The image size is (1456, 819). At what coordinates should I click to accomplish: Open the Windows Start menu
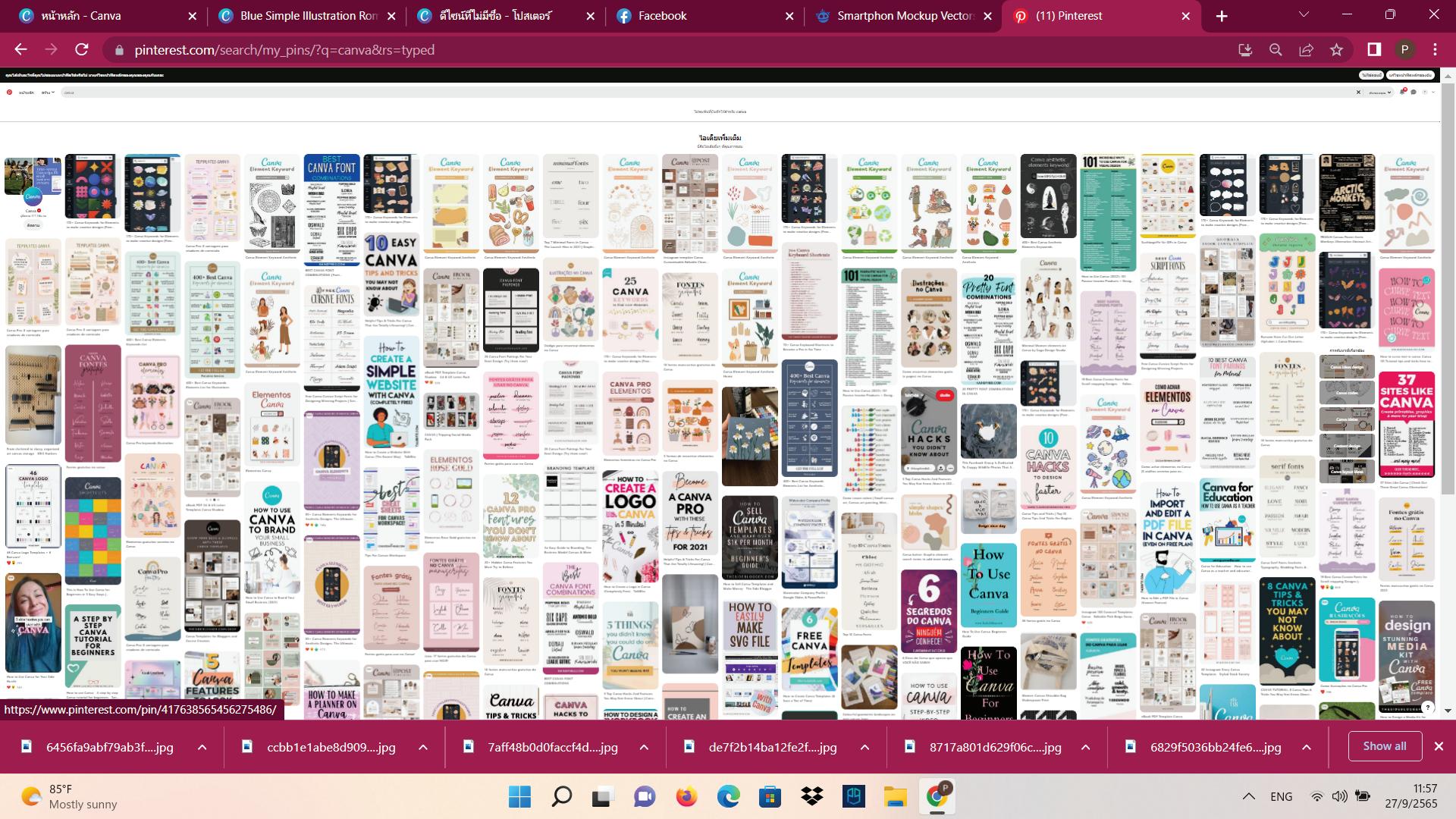(519, 796)
